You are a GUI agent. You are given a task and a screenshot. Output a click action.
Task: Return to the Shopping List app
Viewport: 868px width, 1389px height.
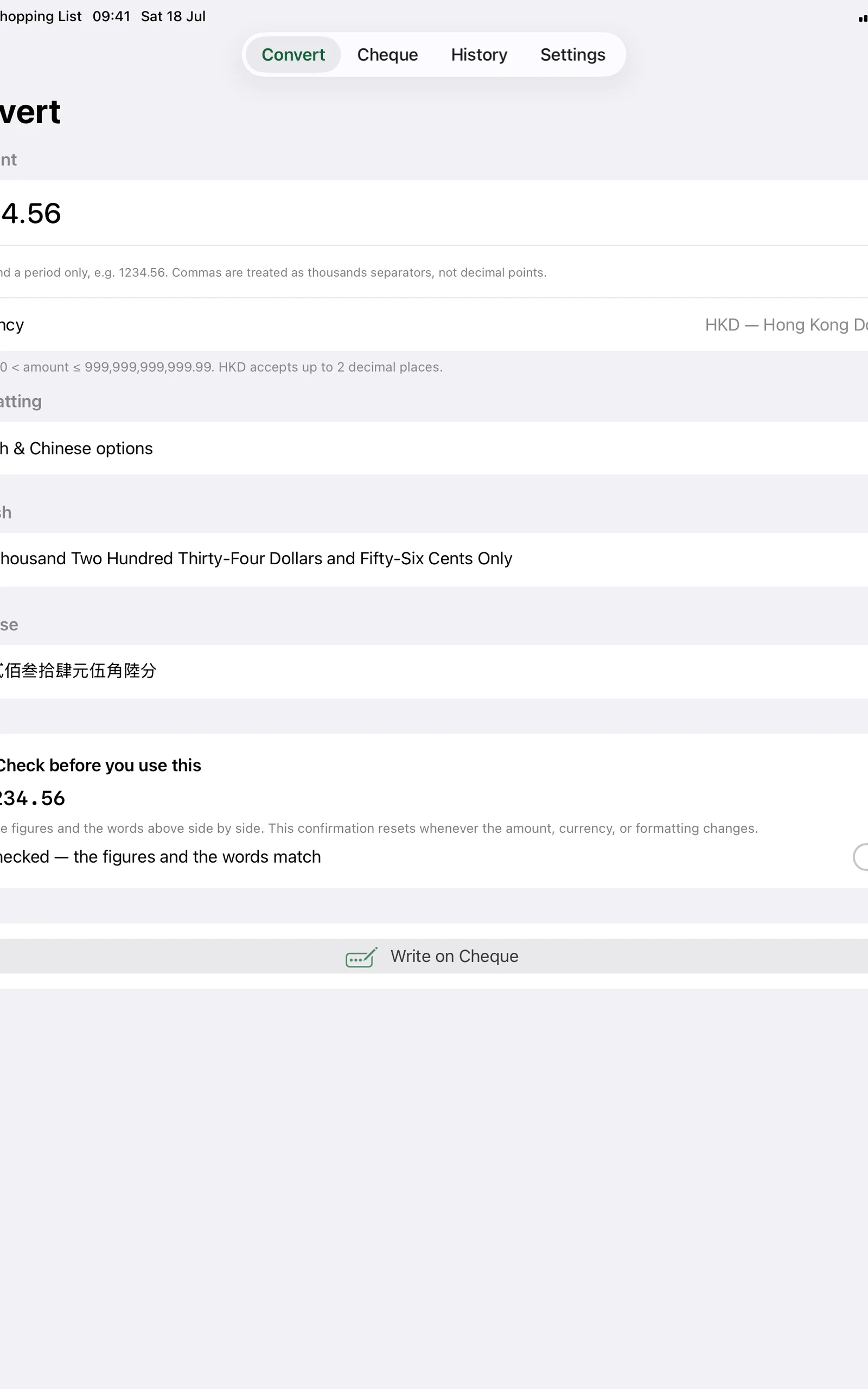coord(41,16)
